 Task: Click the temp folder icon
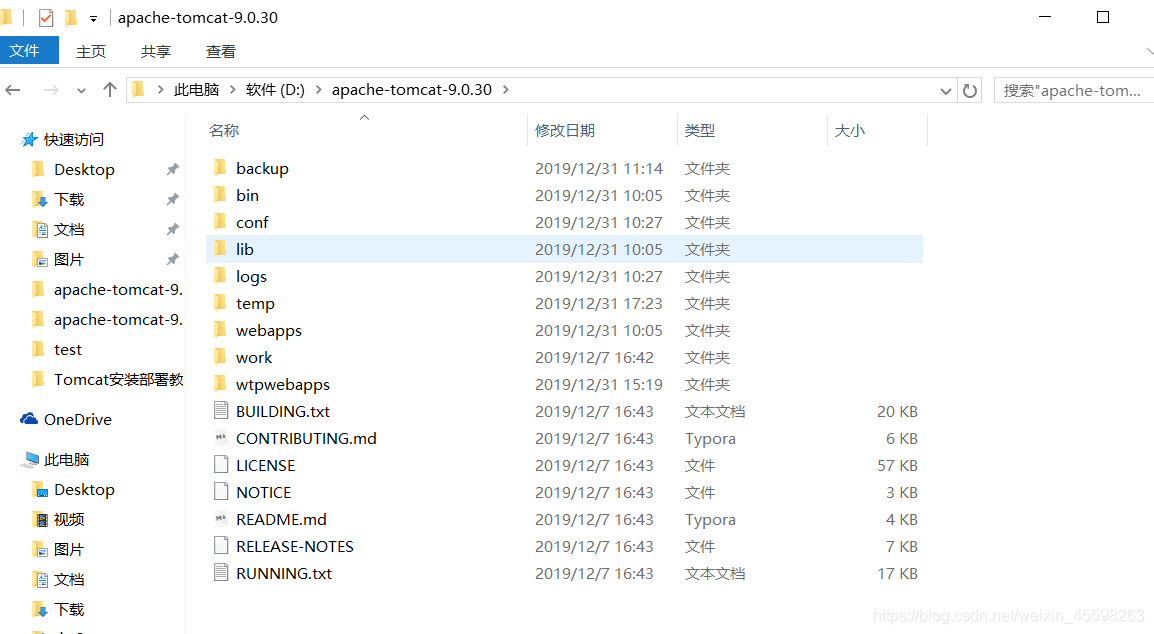coord(220,303)
